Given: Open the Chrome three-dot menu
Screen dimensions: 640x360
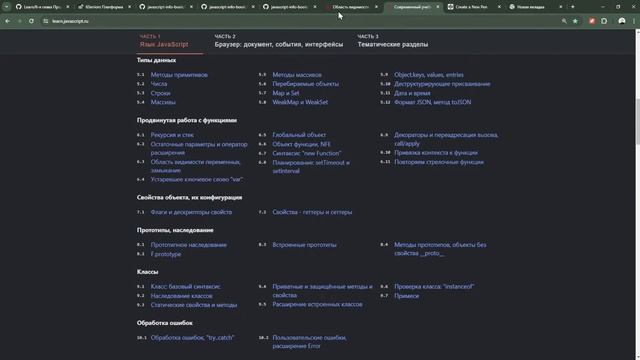Looking at the screenshot, I should (634, 21).
